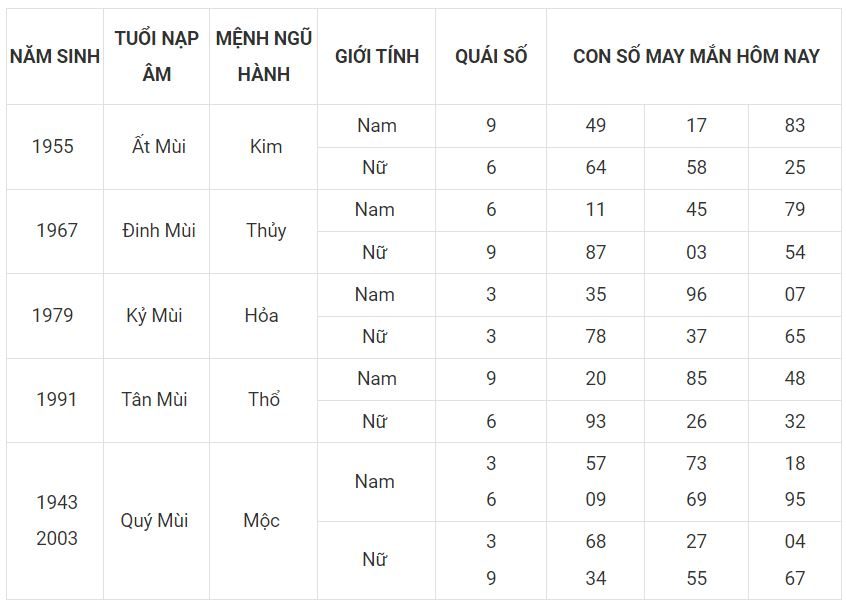This screenshot has height=605, width=846.
Task: Select the 1955 birth year cell
Action: coord(53,146)
